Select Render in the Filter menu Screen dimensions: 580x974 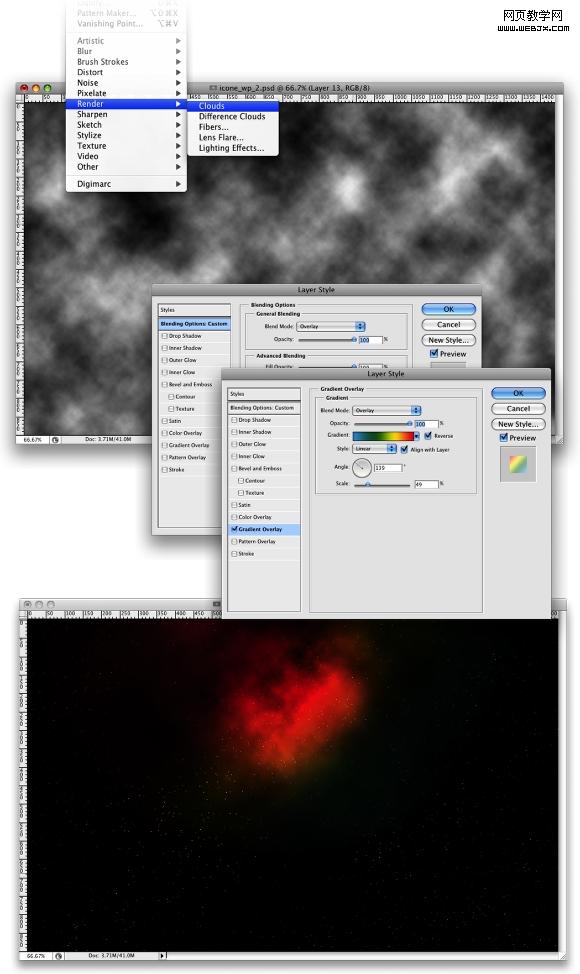point(126,104)
